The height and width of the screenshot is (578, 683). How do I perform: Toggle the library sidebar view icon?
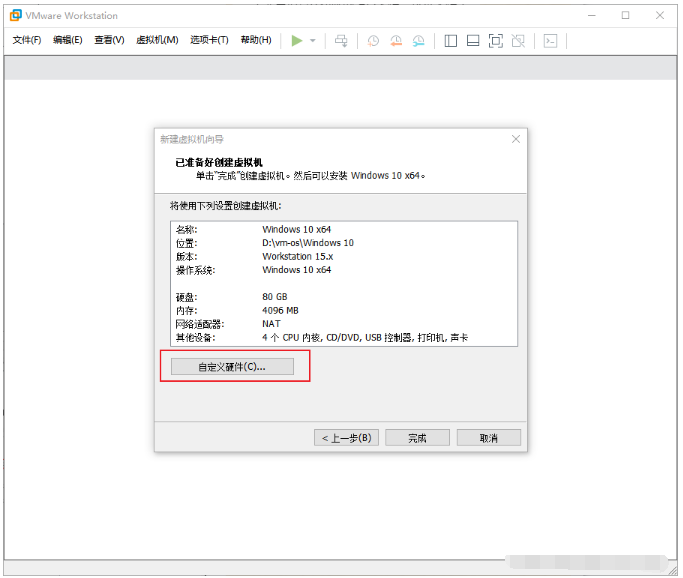pos(450,41)
